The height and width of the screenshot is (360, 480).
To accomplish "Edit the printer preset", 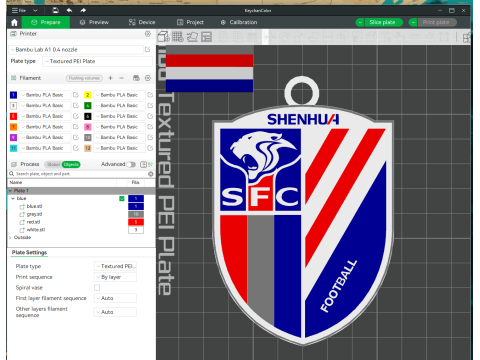I will click(x=148, y=50).
